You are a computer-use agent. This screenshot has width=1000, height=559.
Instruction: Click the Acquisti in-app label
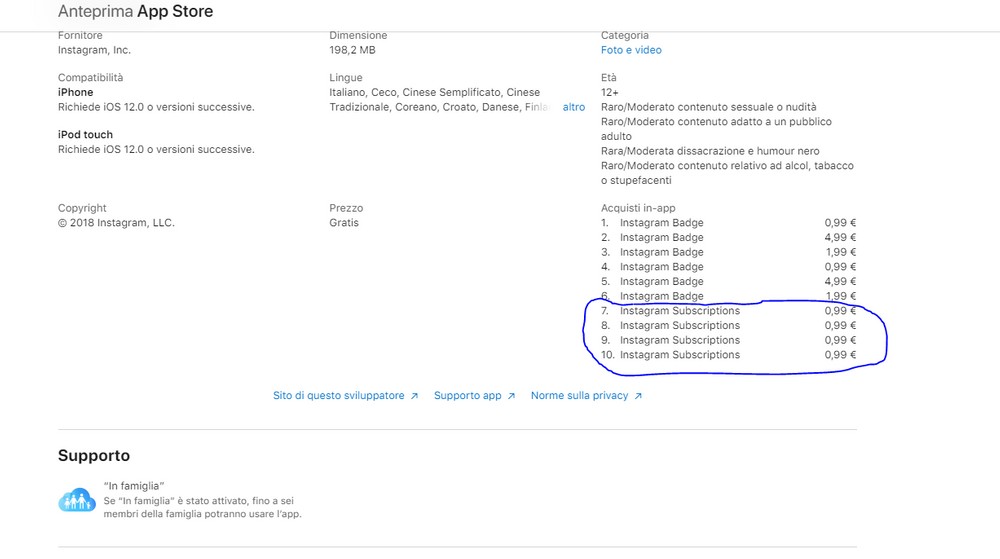point(638,208)
